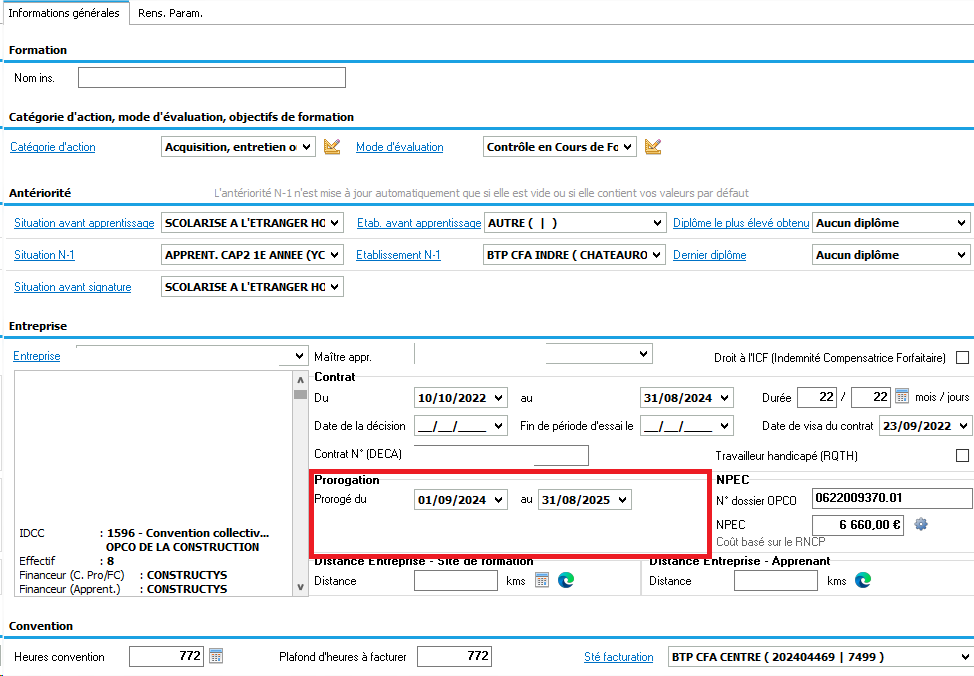The height and width of the screenshot is (676, 974).
Task: Click into the Nom ins. text field
Action: click(212, 78)
